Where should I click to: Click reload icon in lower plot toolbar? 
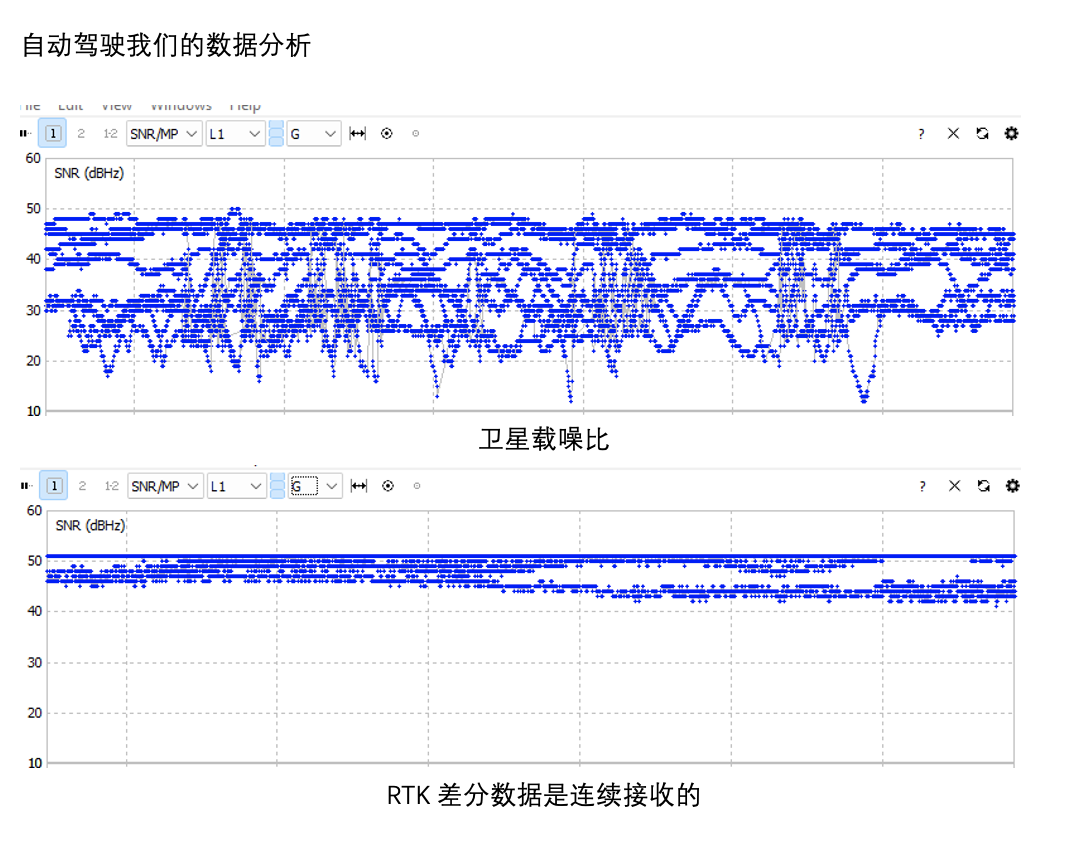[x=983, y=486]
